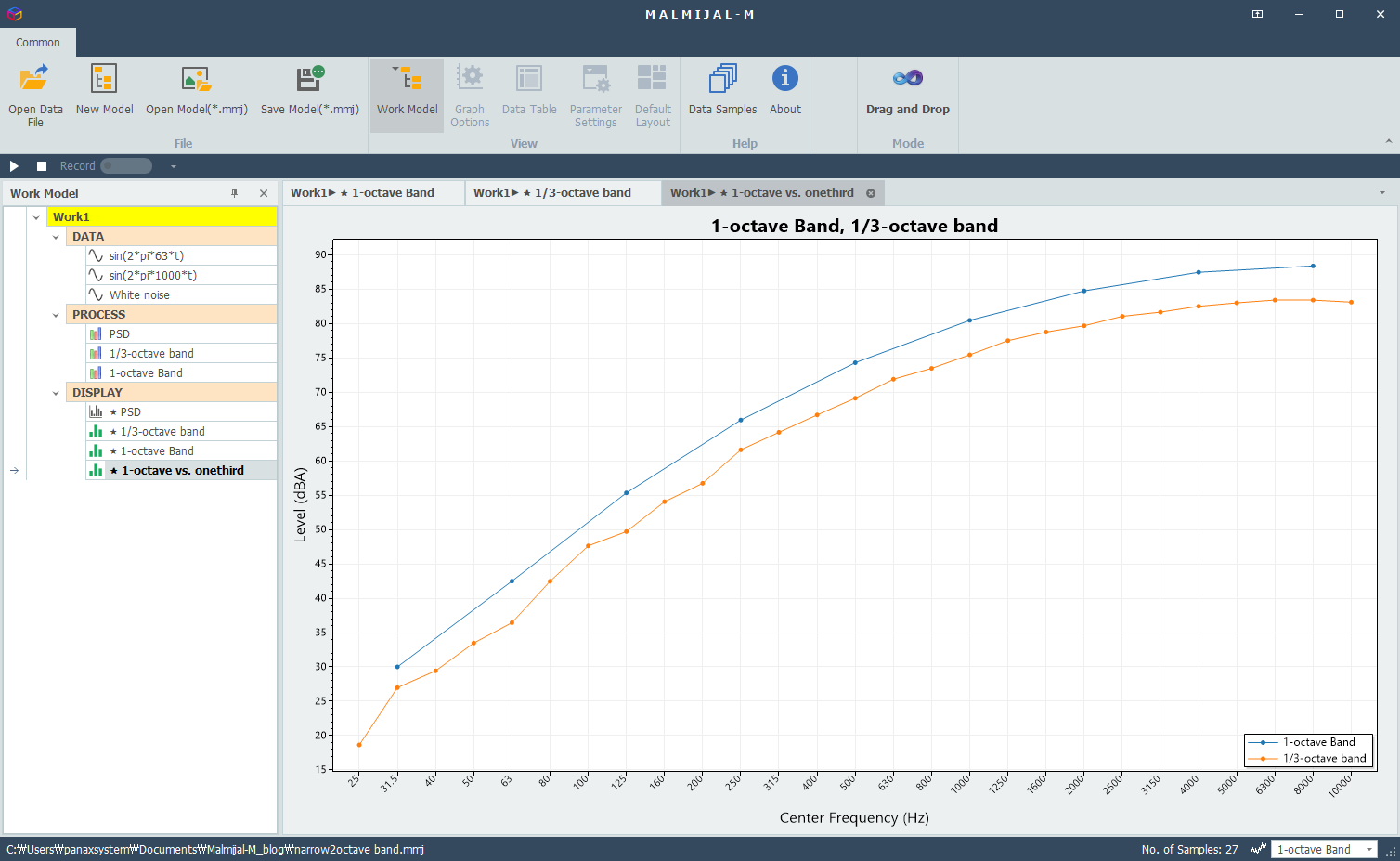Create a New Model
This screenshot has height=861, width=1400.
click(104, 93)
